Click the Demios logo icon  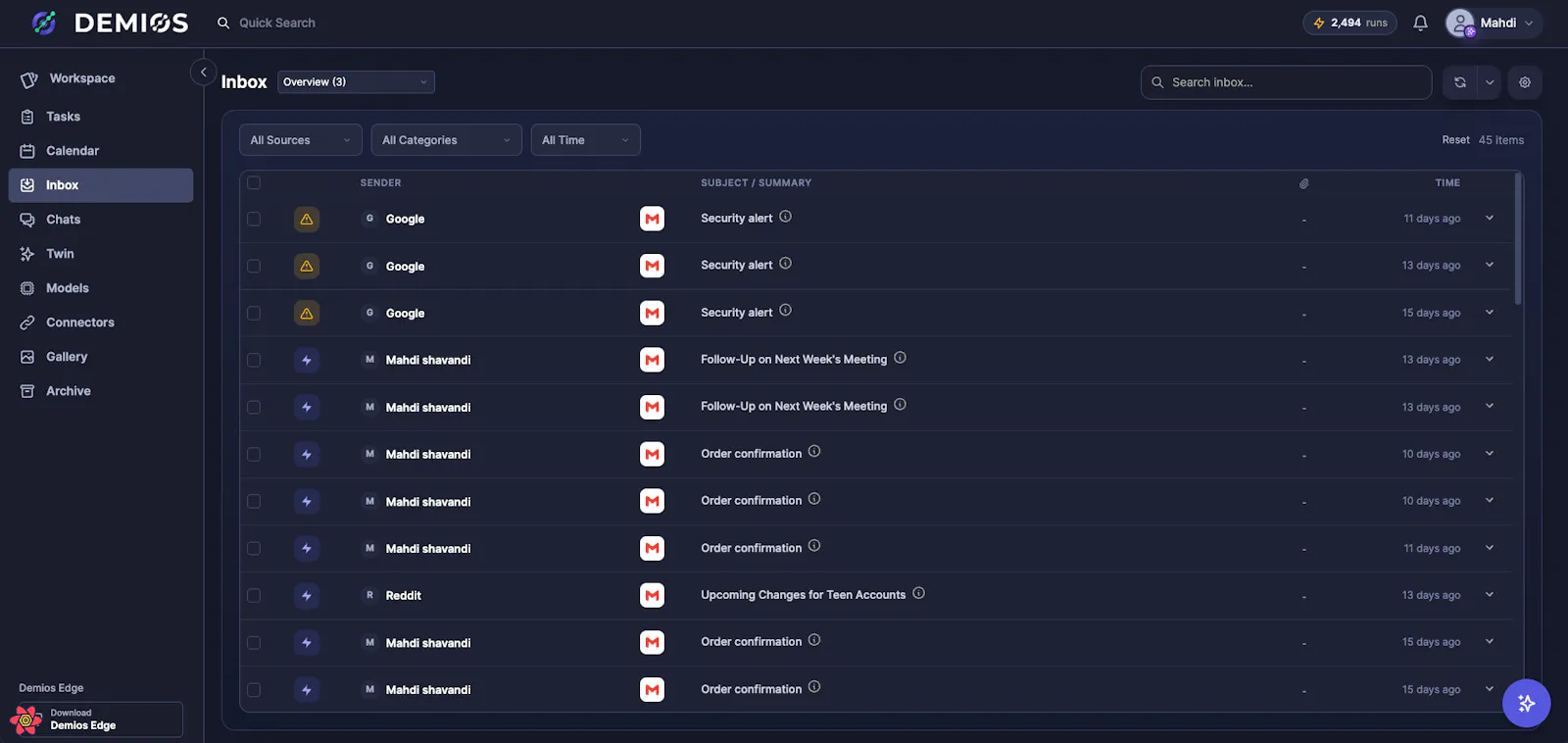[x=44, y=23]
